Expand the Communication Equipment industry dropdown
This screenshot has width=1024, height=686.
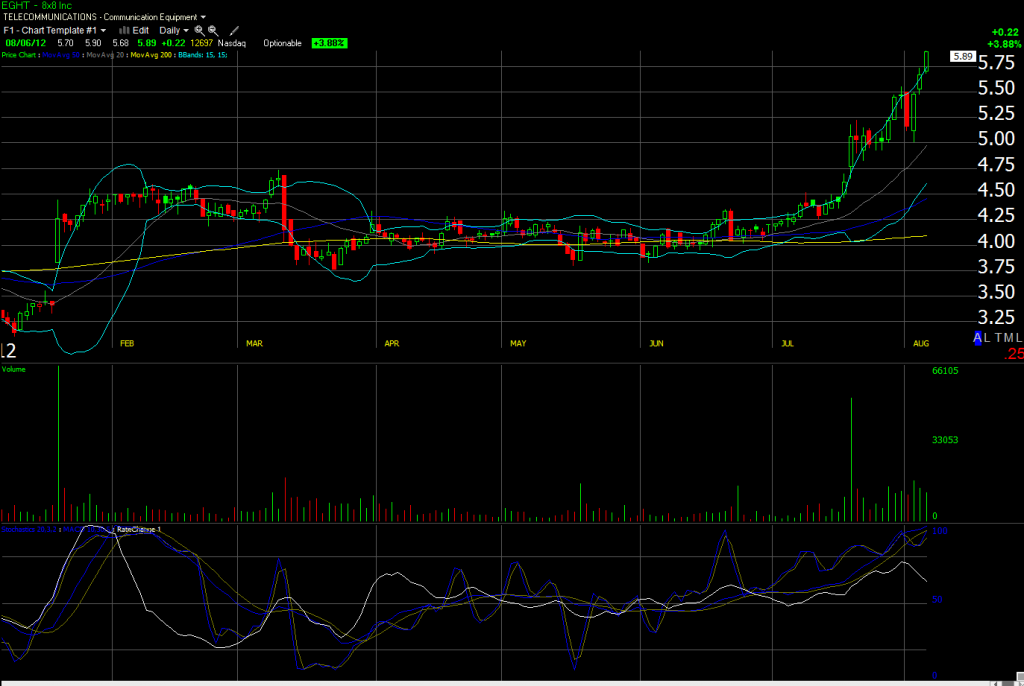point(155,17)
